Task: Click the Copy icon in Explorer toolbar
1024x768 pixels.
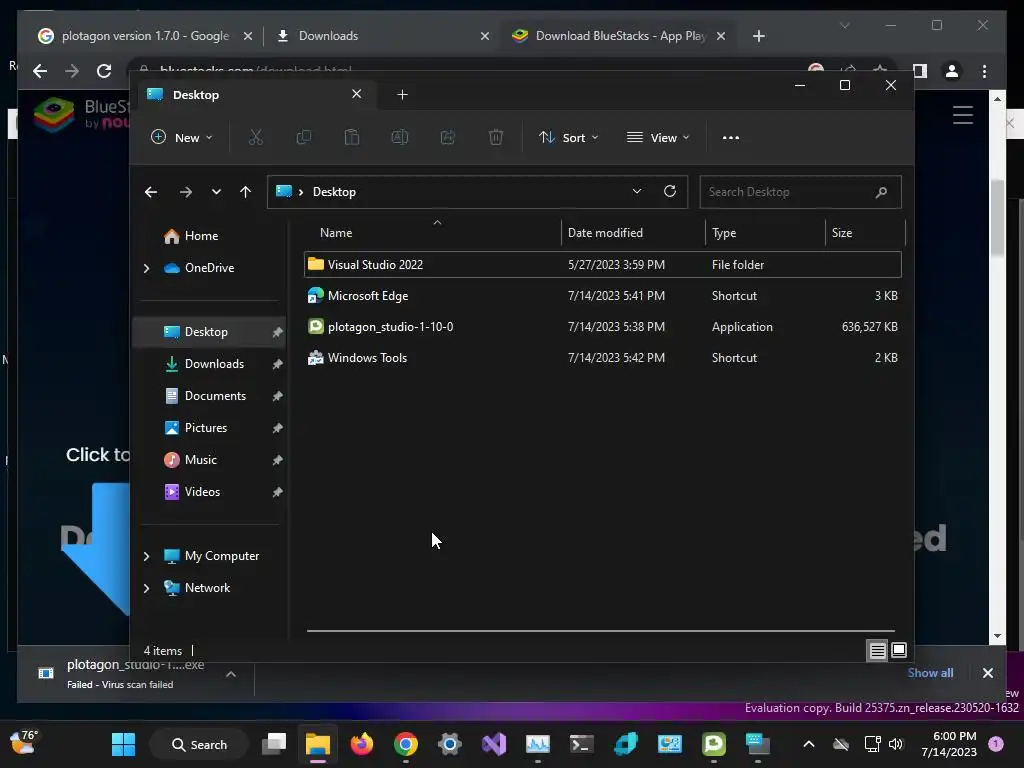Action: tap(304, 137)
